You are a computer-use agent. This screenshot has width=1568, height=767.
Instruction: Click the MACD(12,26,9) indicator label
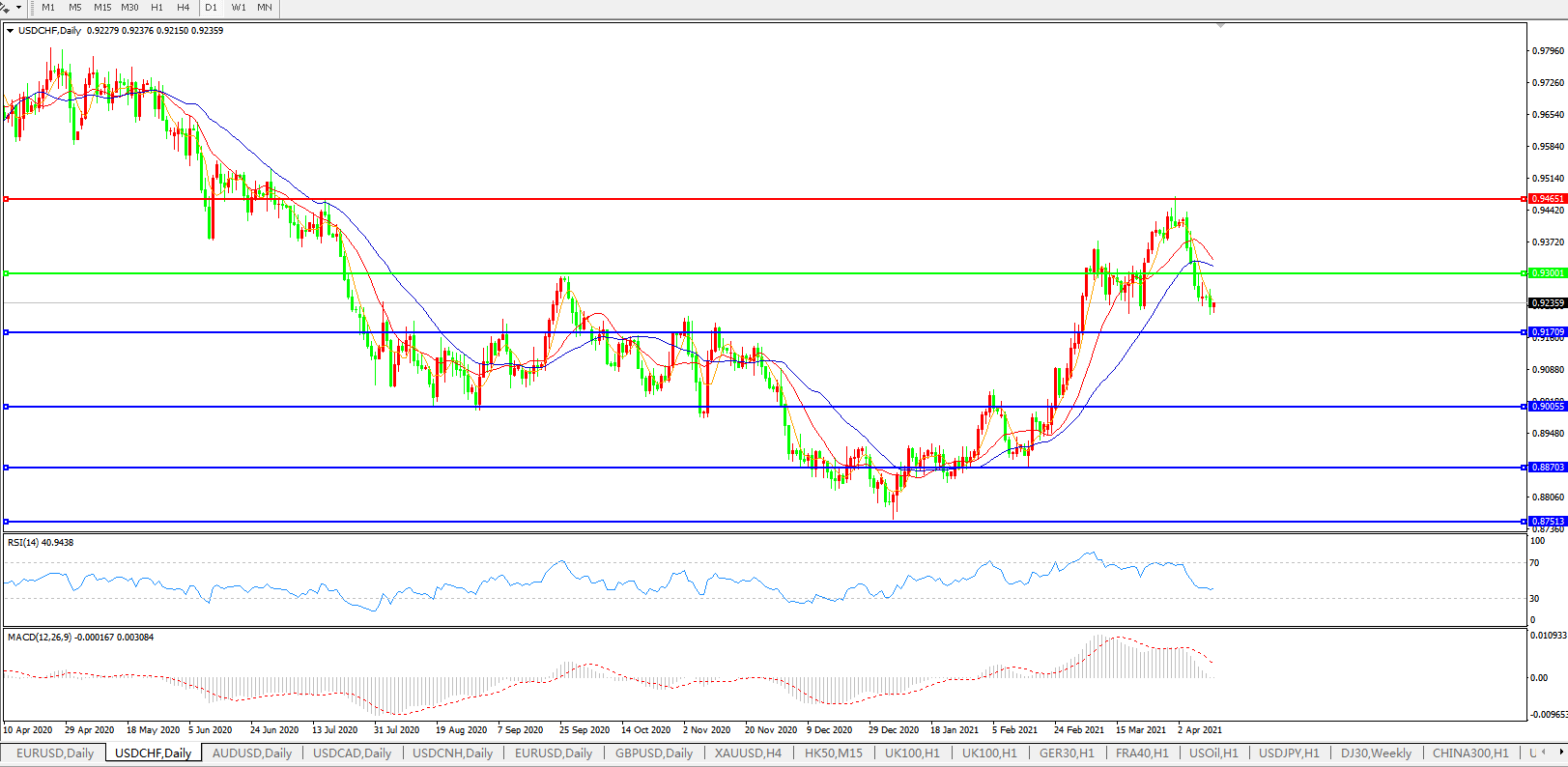coord(39,638)
